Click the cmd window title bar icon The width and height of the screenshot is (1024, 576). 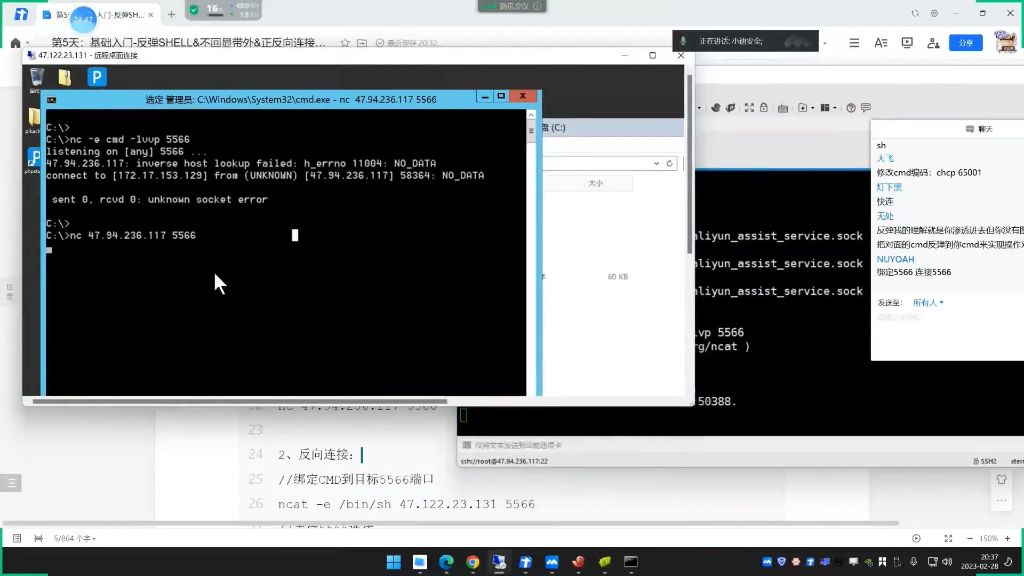52,100
